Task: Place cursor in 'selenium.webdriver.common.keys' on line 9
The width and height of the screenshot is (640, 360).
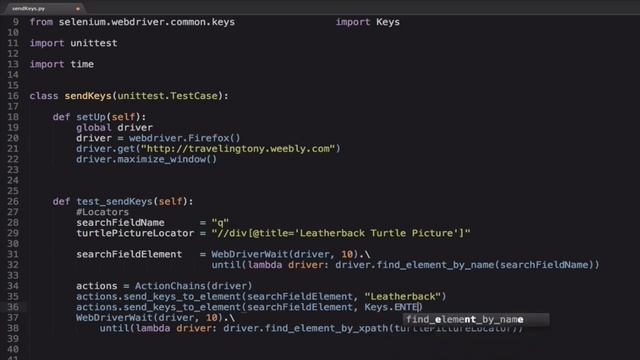Action: 147,22
